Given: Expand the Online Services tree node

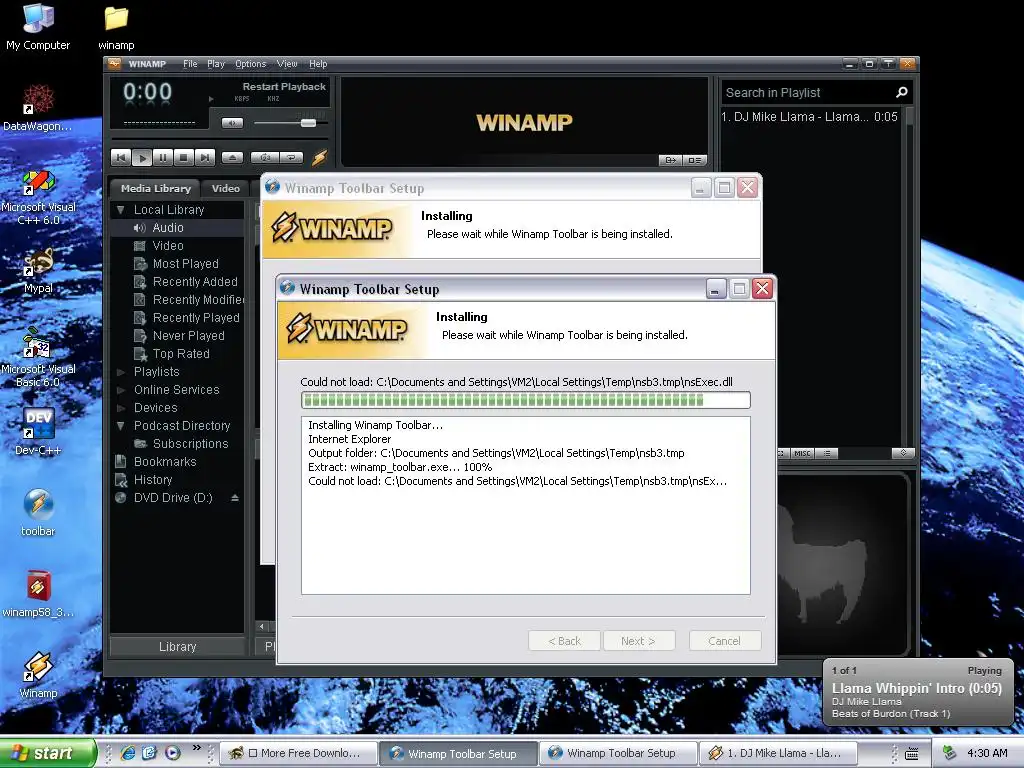Looking at the screenshot, I should (x=120, y=390).
